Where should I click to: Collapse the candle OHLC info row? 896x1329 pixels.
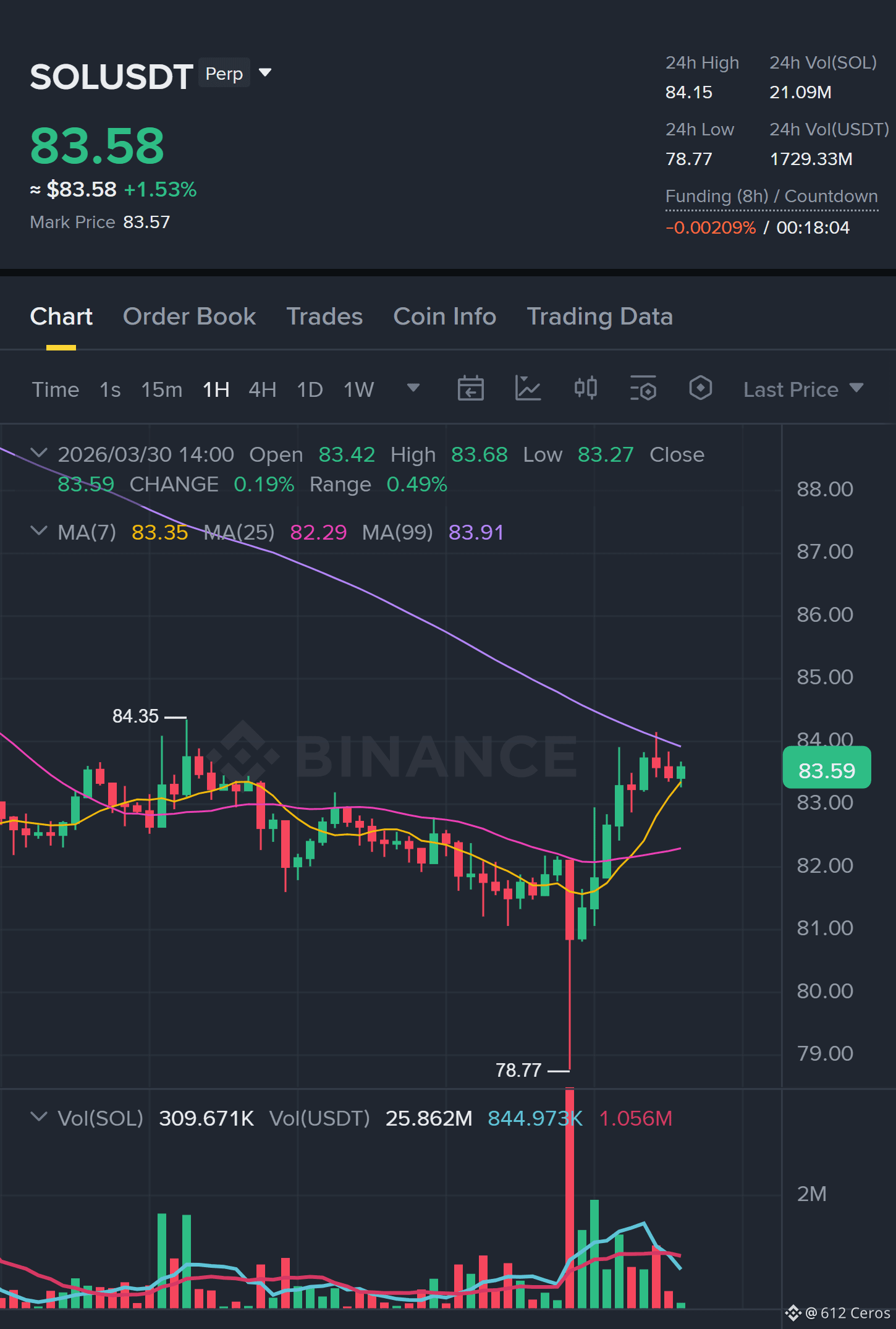(x=38, y=453)
